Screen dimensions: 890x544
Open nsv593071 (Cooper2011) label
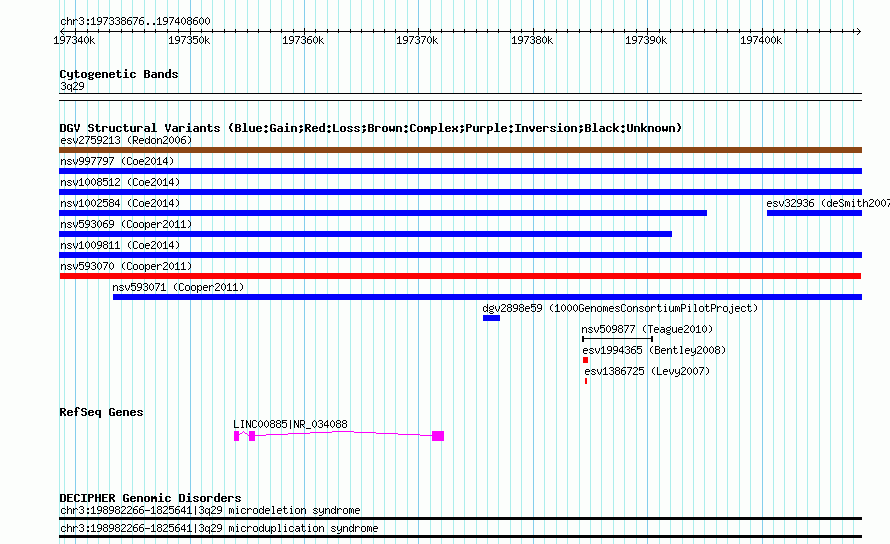178,287
